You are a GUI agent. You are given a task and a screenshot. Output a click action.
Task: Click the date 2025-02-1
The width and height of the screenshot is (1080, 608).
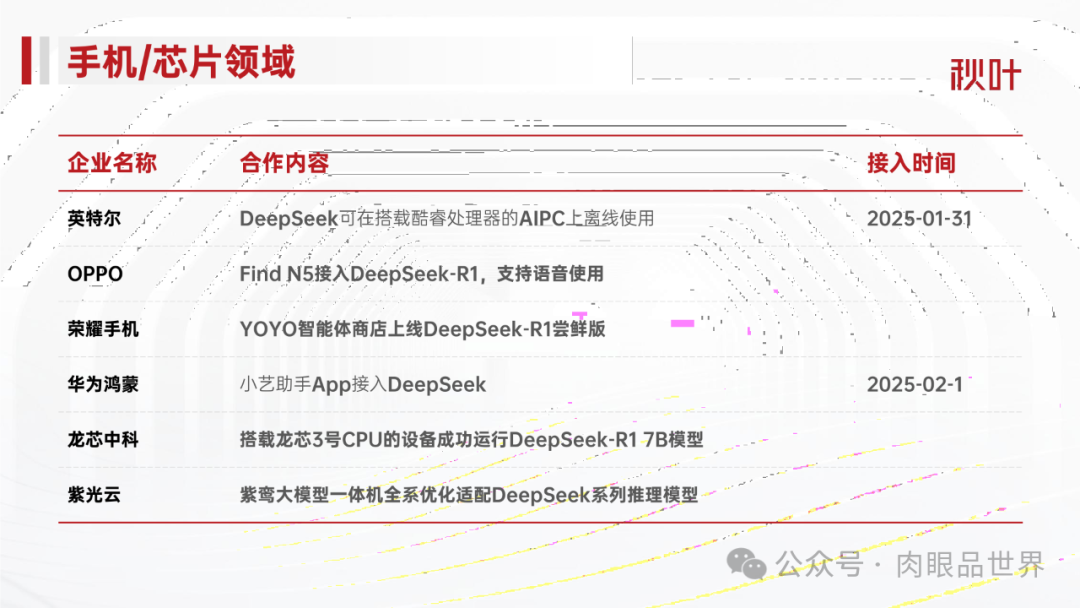(915, 384)
